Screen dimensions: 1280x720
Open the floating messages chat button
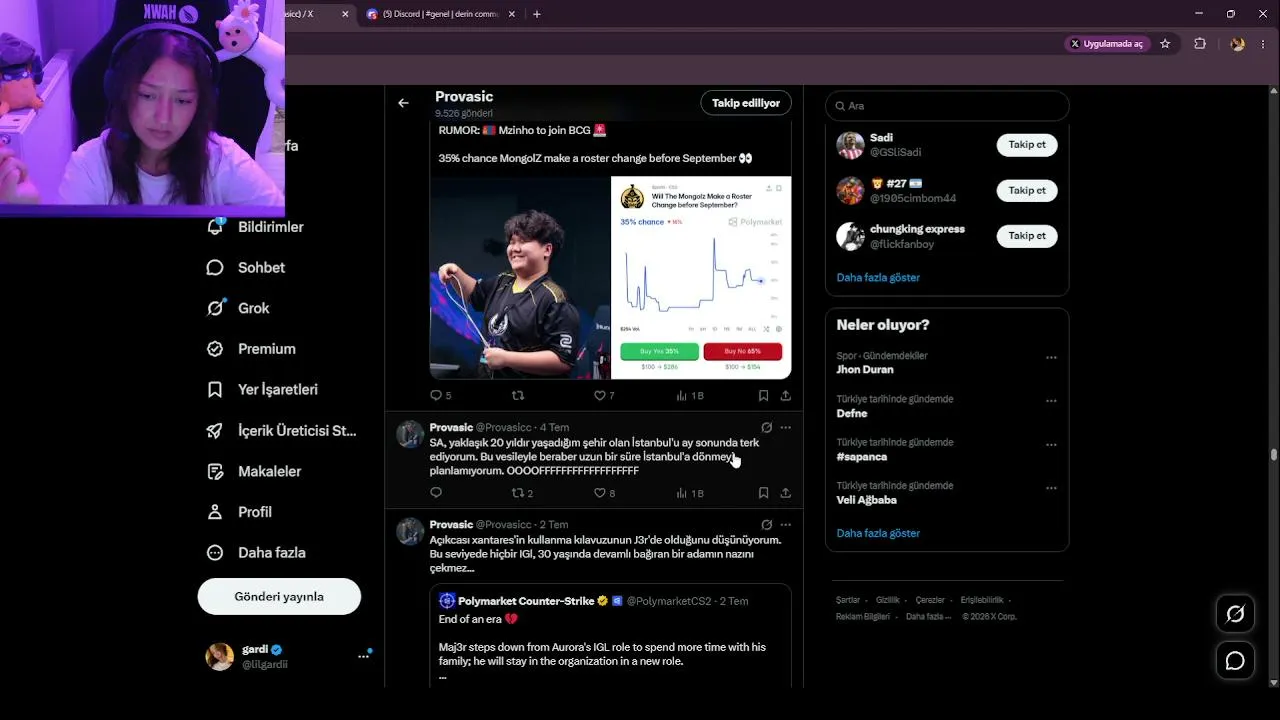(x=1235, y=661)
